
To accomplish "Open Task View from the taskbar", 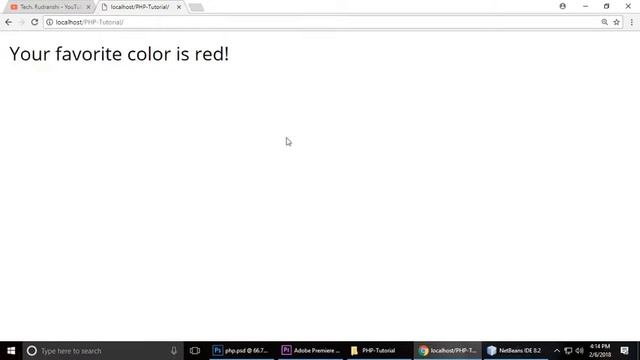I will [x=195, y=351].
